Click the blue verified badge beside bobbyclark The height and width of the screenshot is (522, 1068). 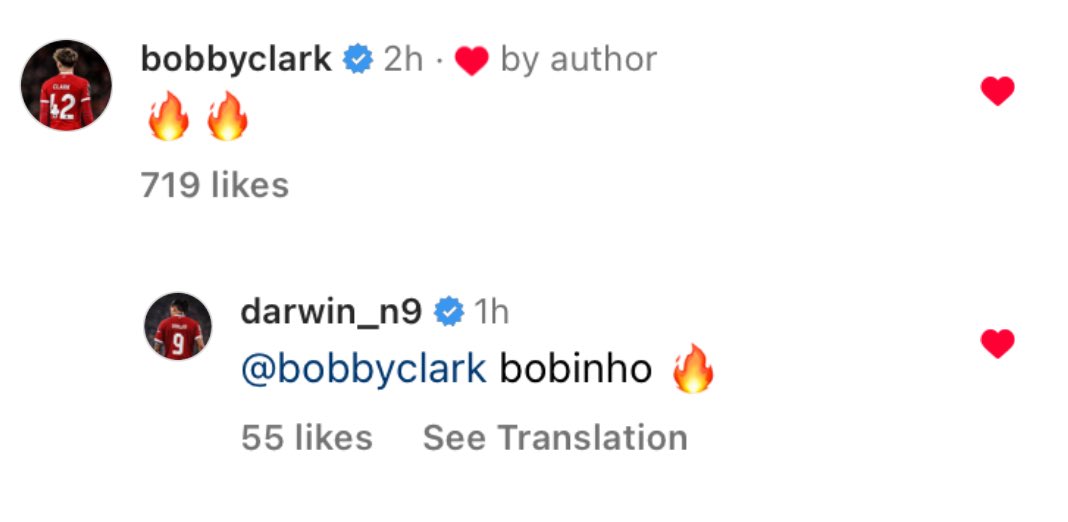[358, 60]
